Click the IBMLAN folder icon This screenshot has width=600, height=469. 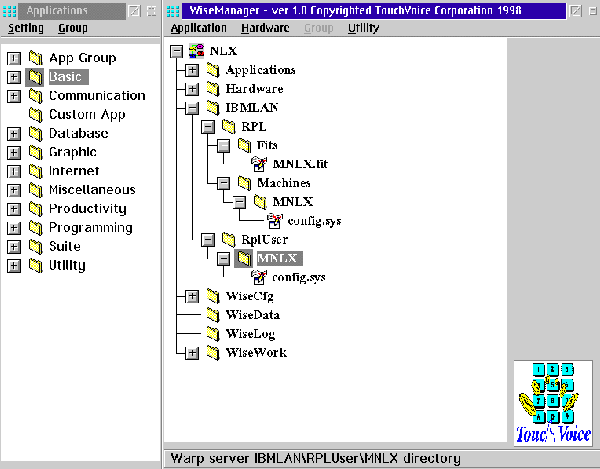click(213, 107)
